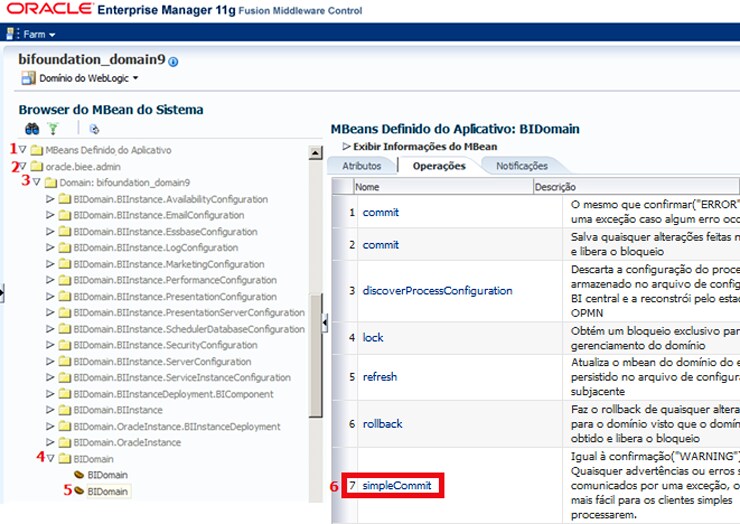The height and width of the screenshot is (524, 740).
Task: Select the BIDomain.BIInstance tree row
Action: click(x=118, y=410)
